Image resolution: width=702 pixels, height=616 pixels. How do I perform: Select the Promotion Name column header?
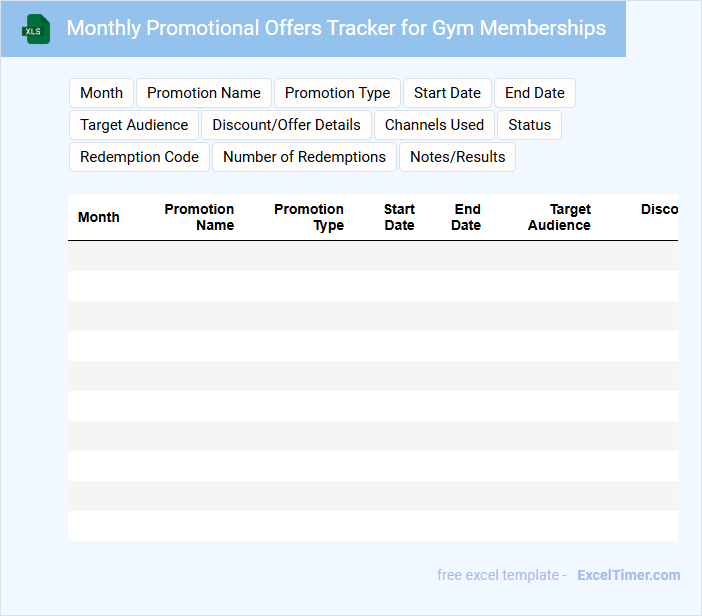click(199, 217)
